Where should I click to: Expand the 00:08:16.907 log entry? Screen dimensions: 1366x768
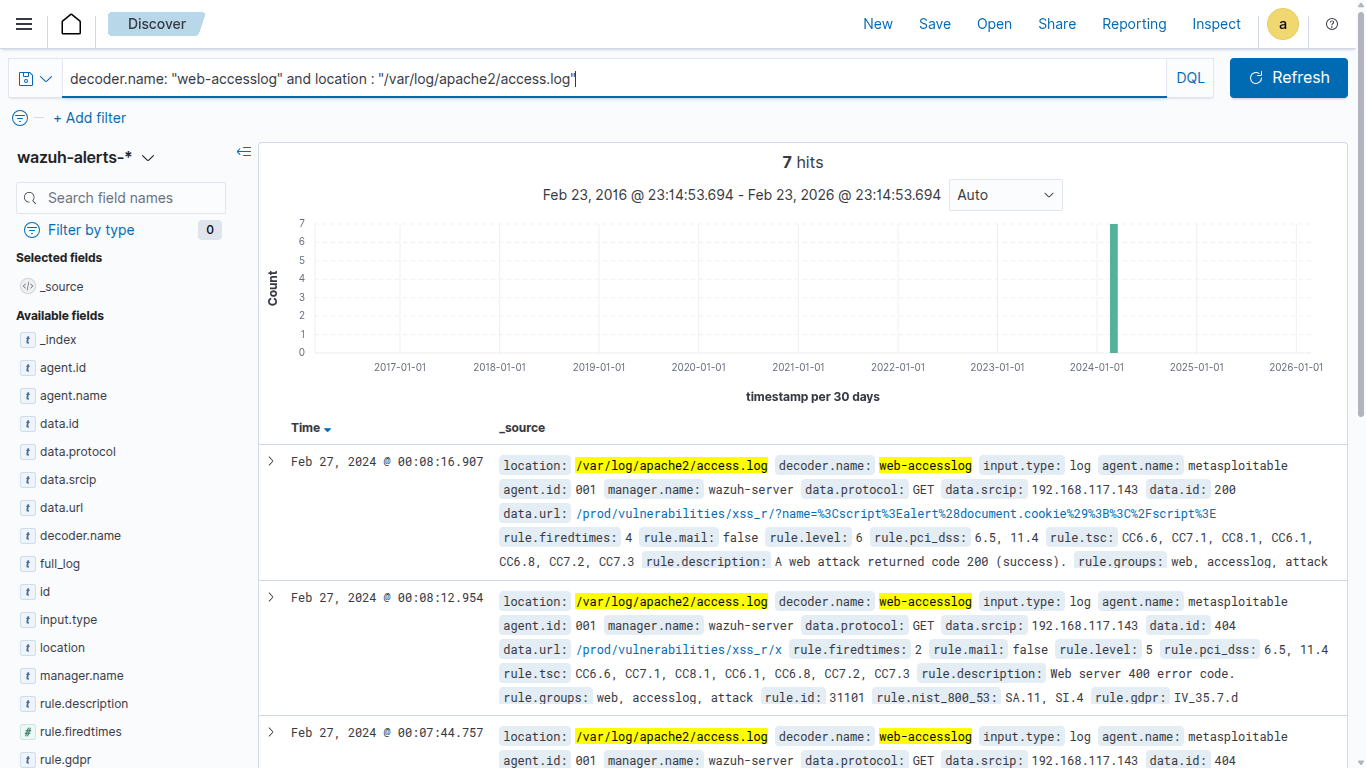270,461
